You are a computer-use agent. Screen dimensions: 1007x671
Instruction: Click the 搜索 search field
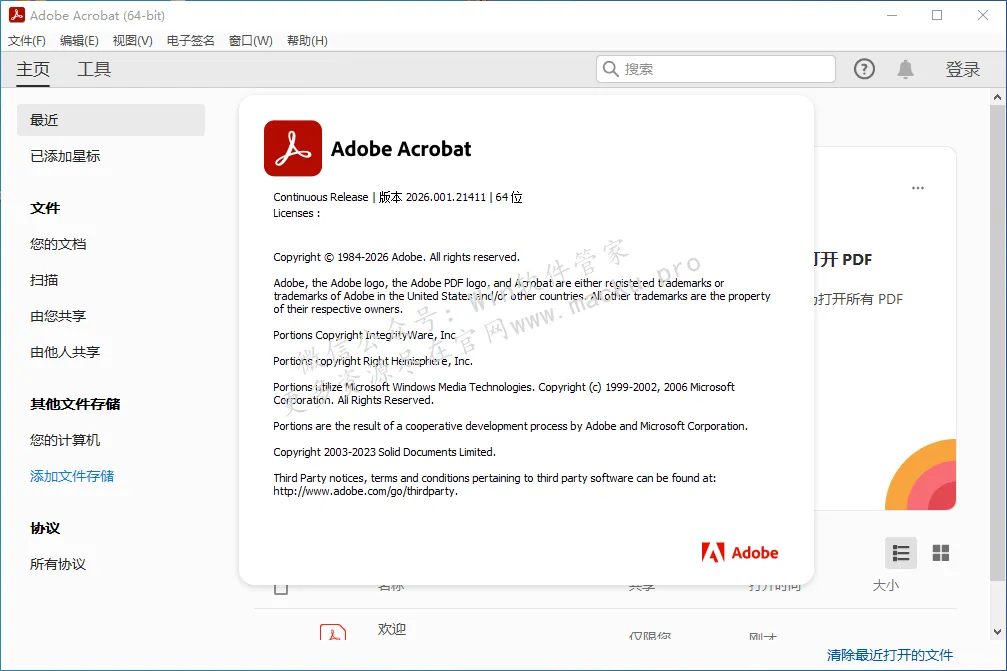715,69
